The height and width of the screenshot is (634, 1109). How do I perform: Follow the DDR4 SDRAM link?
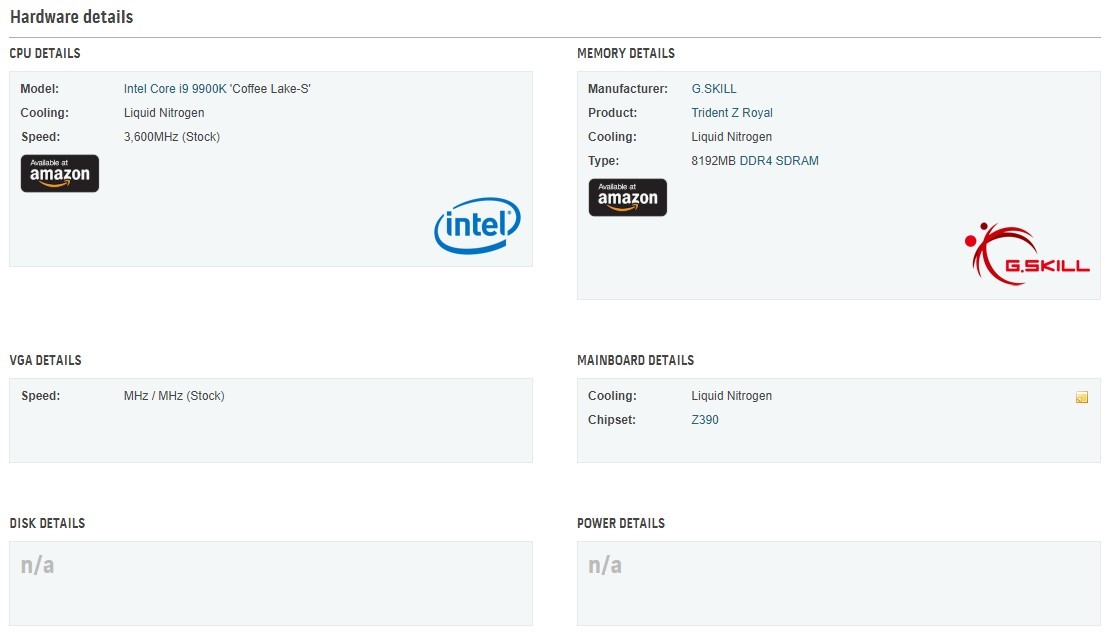coord(779,161)
